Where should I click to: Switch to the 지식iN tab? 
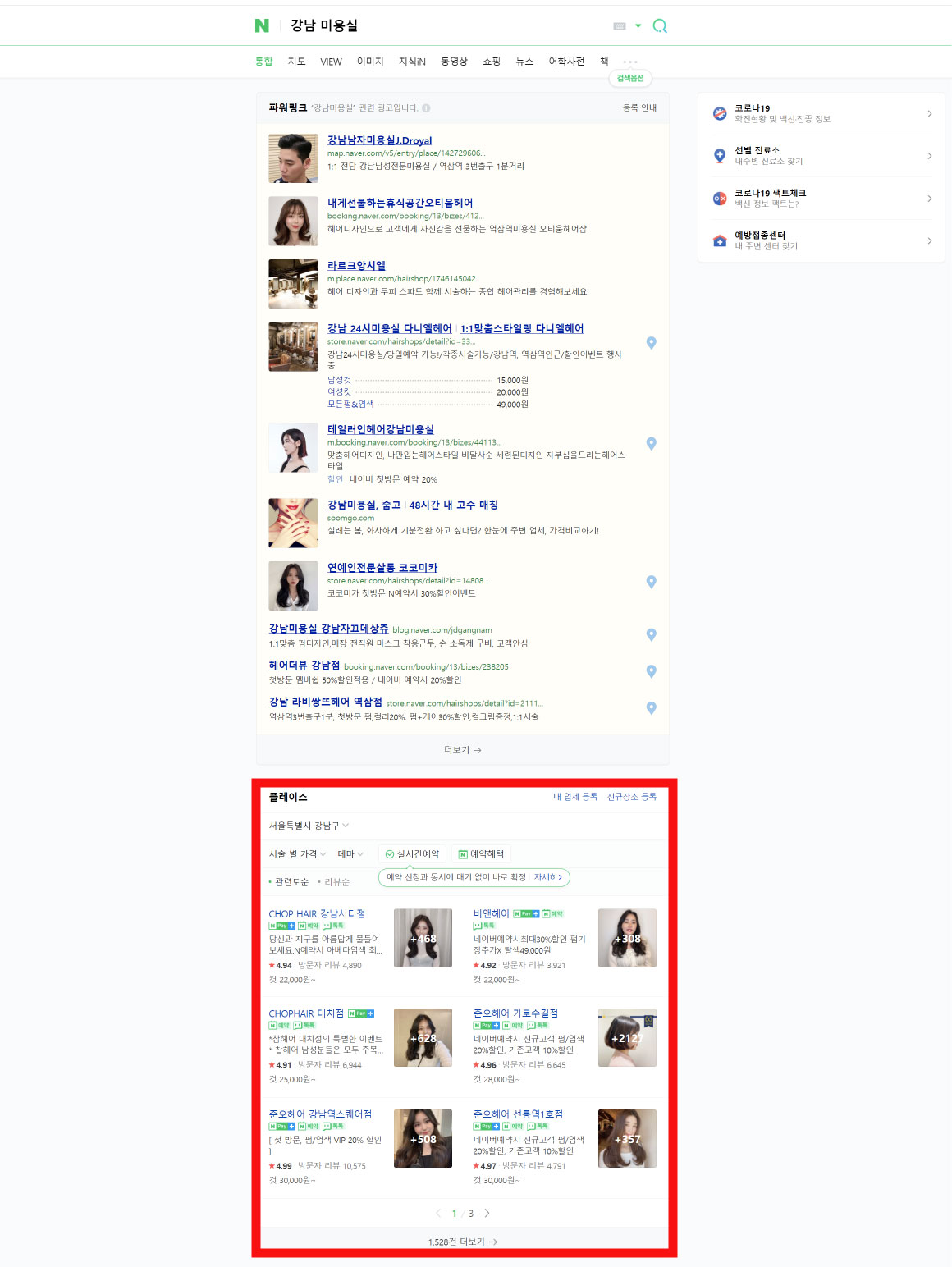pos(412,62)
